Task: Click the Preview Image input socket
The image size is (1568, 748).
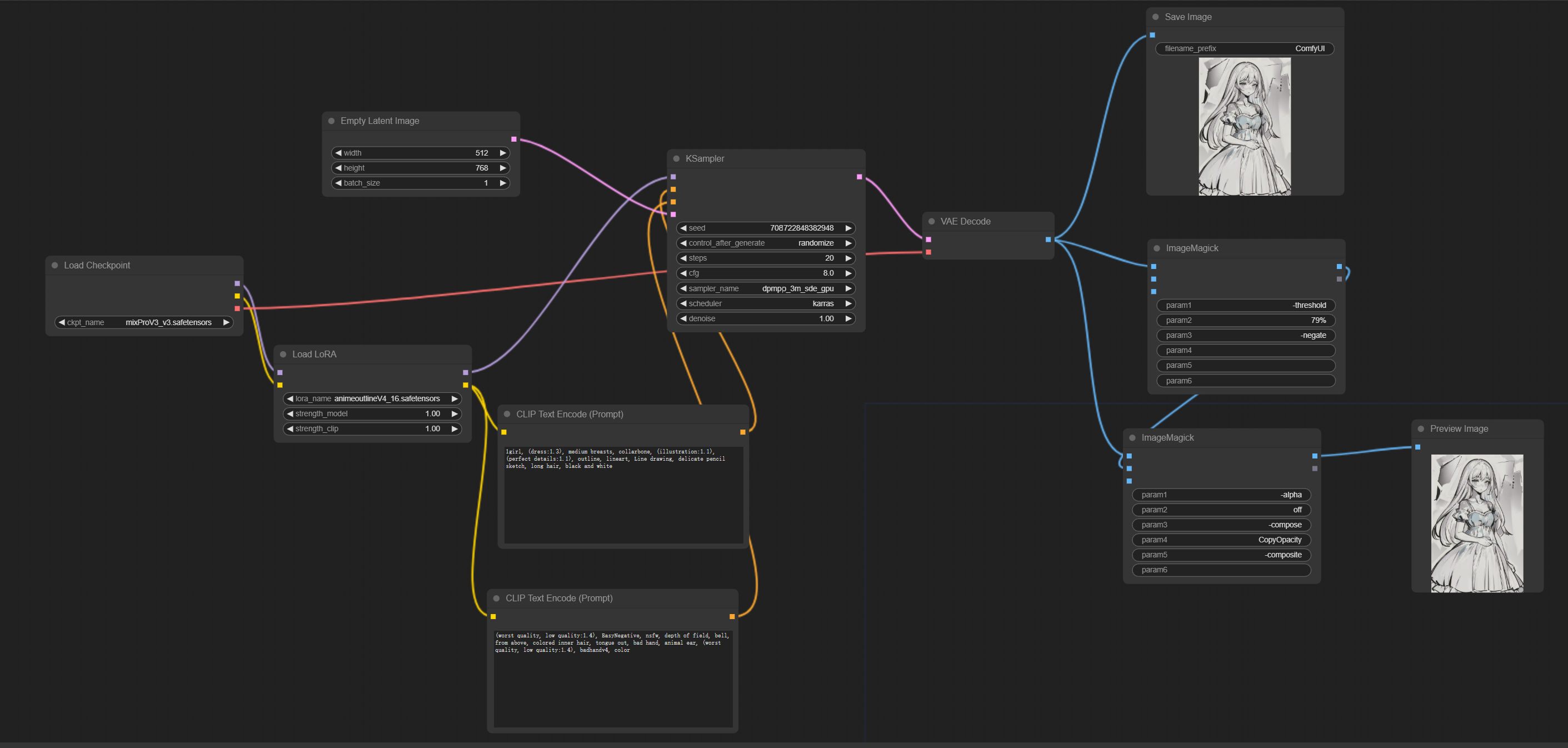Action: (1417, 447)
